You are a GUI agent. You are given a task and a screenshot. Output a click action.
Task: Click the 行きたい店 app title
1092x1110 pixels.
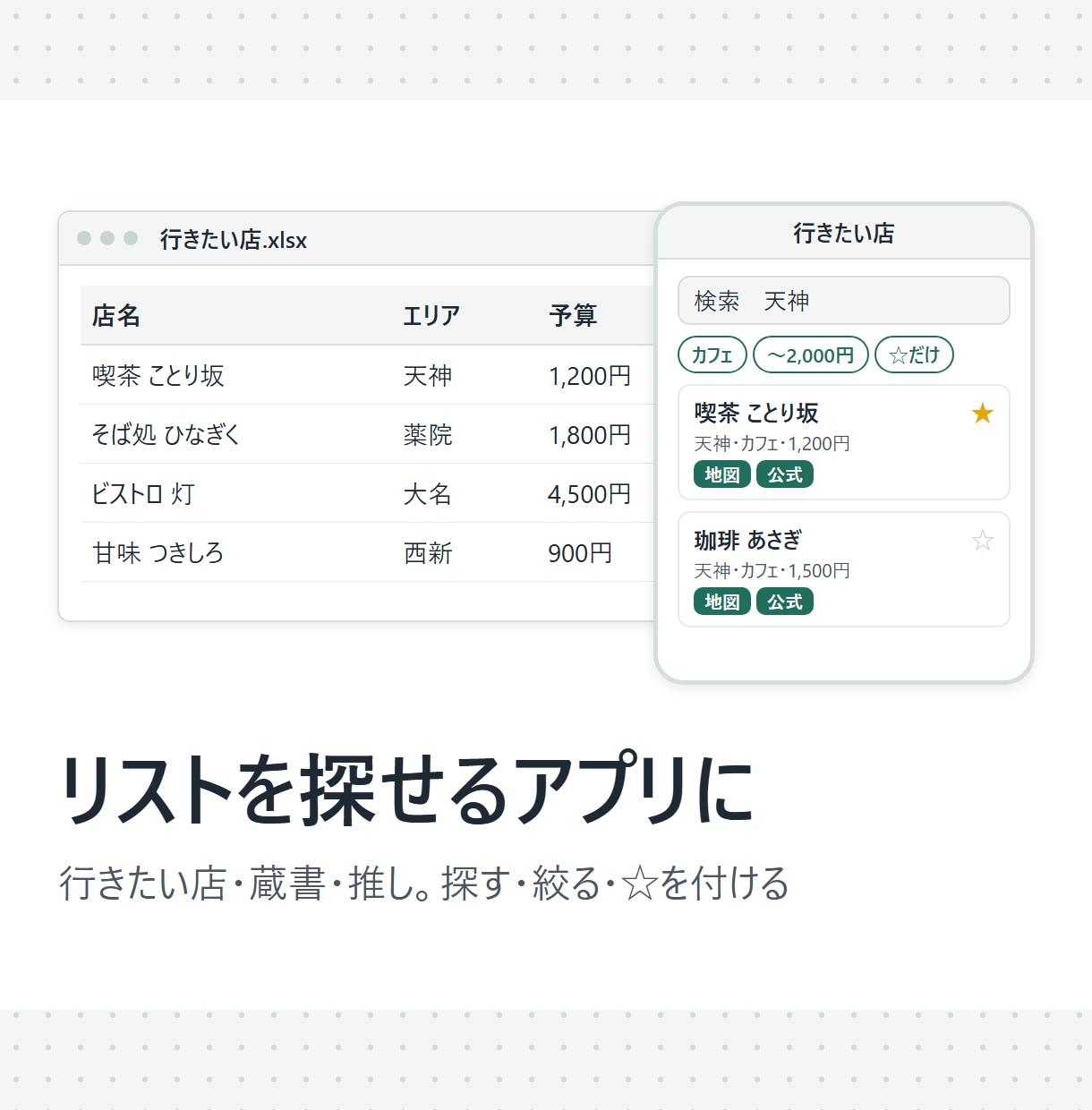click(x=844, y=233)
